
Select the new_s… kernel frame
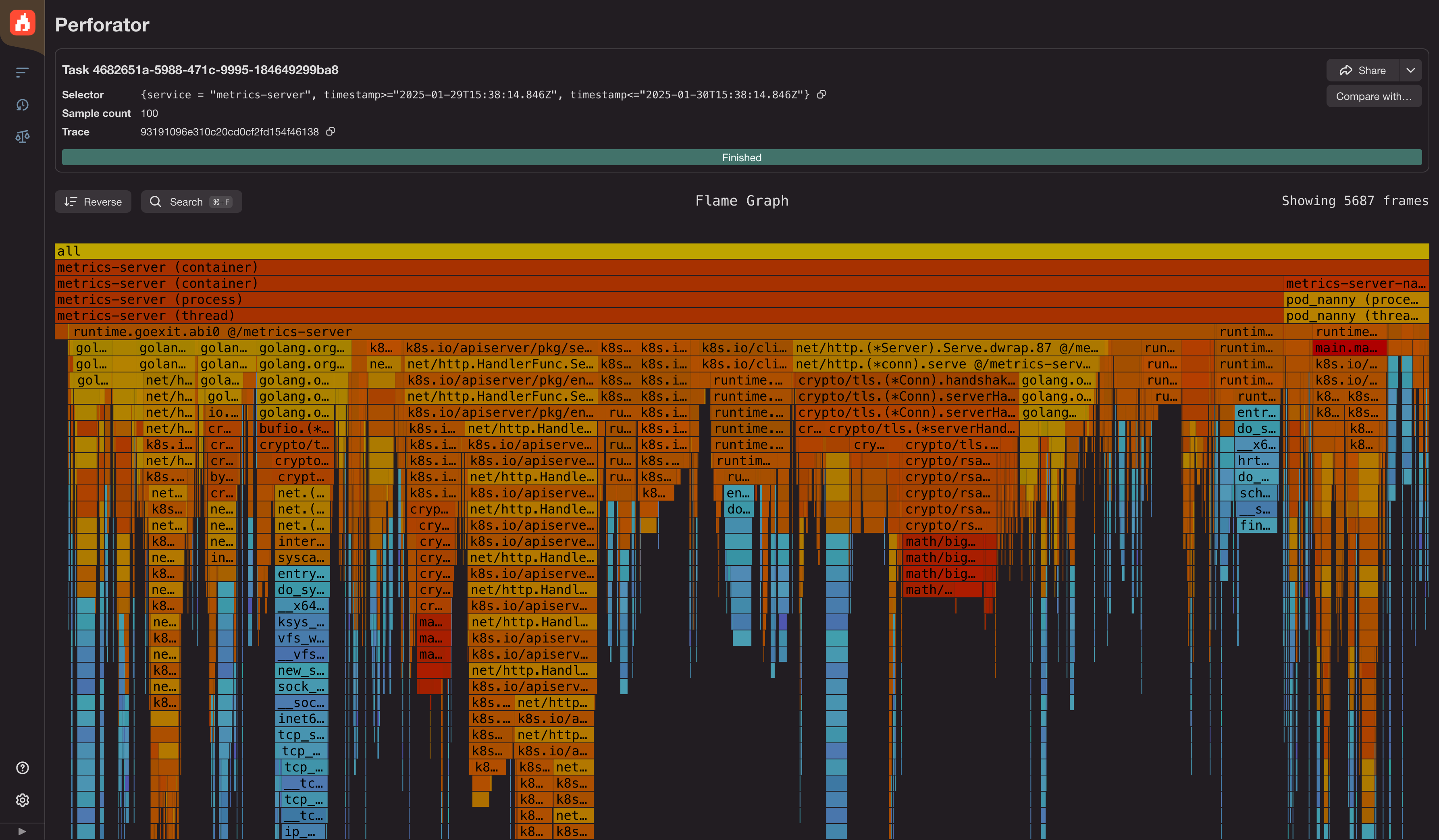pos(302,670)
